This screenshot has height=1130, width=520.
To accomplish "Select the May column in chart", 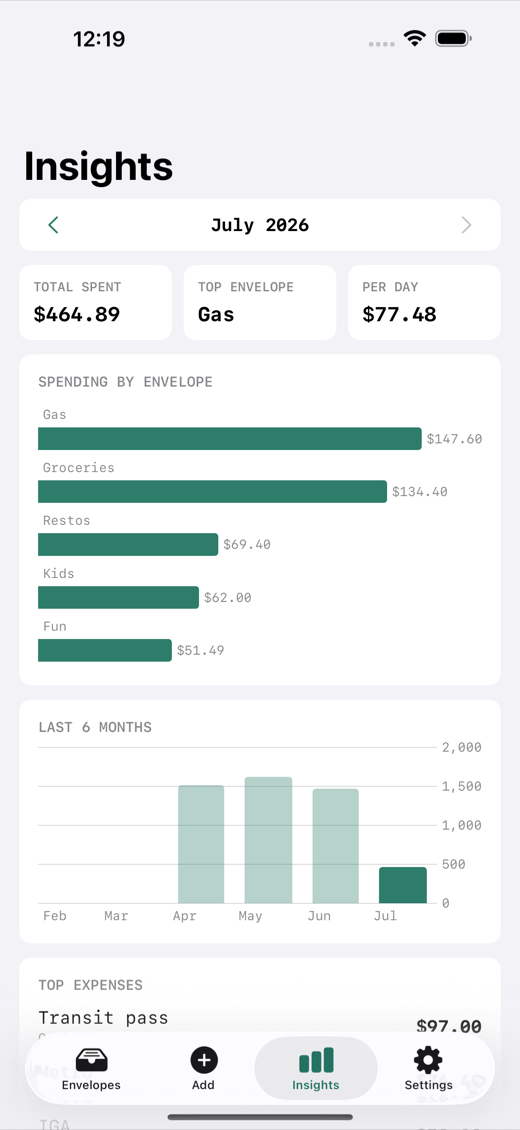I will coord(269,840).
